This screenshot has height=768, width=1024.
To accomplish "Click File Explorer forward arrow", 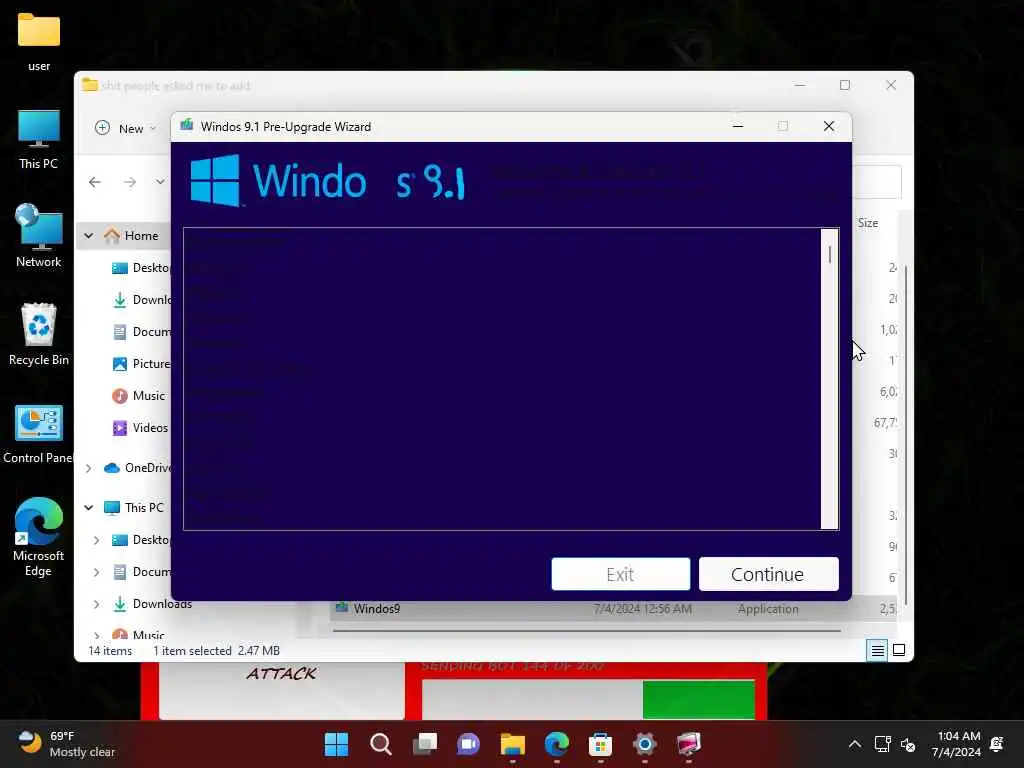I will [x=130, y=182].
